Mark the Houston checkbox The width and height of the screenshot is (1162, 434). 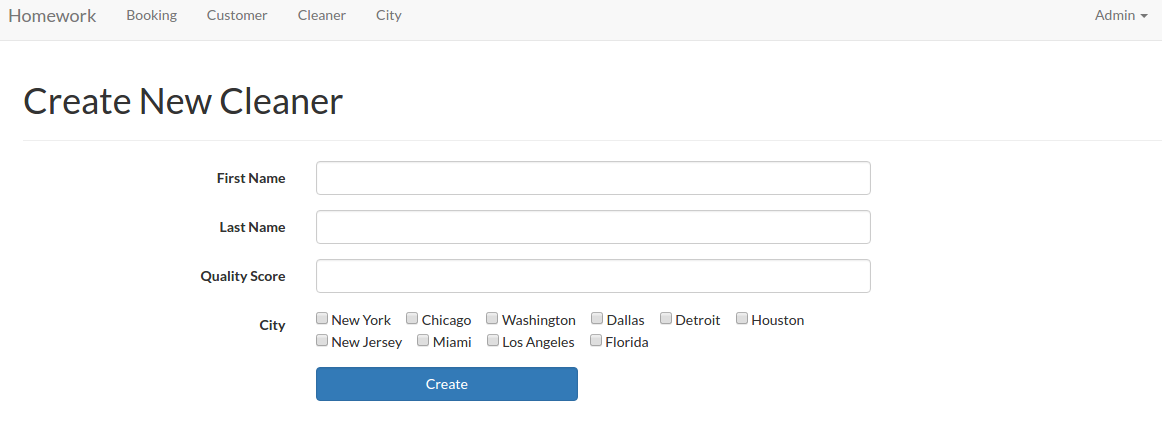[x=742, y=319]
